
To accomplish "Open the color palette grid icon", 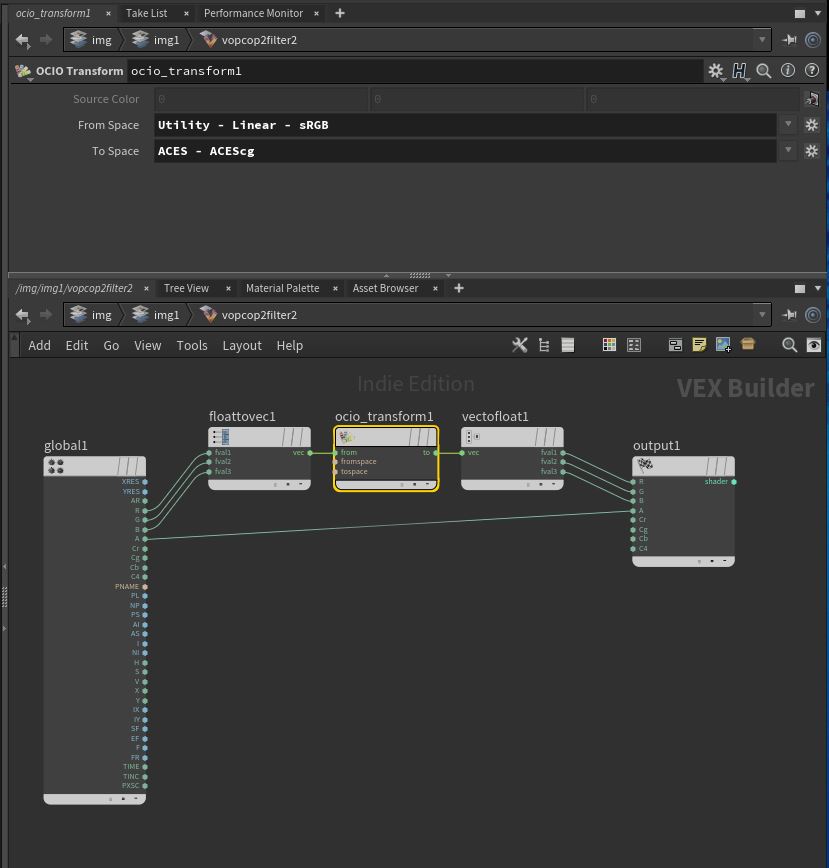I will click(x=609, y=345).
